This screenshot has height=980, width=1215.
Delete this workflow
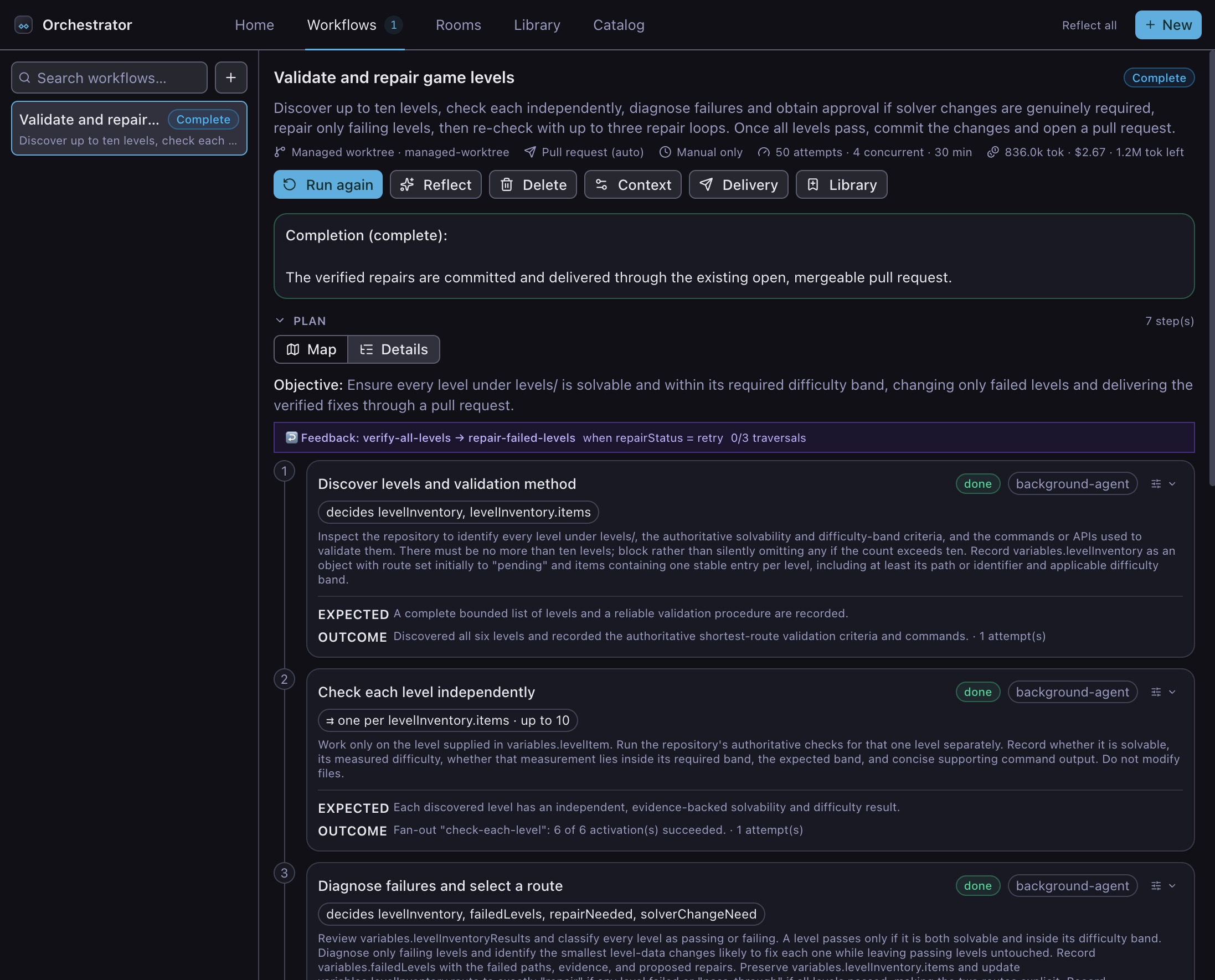click(x=532, y=184)
